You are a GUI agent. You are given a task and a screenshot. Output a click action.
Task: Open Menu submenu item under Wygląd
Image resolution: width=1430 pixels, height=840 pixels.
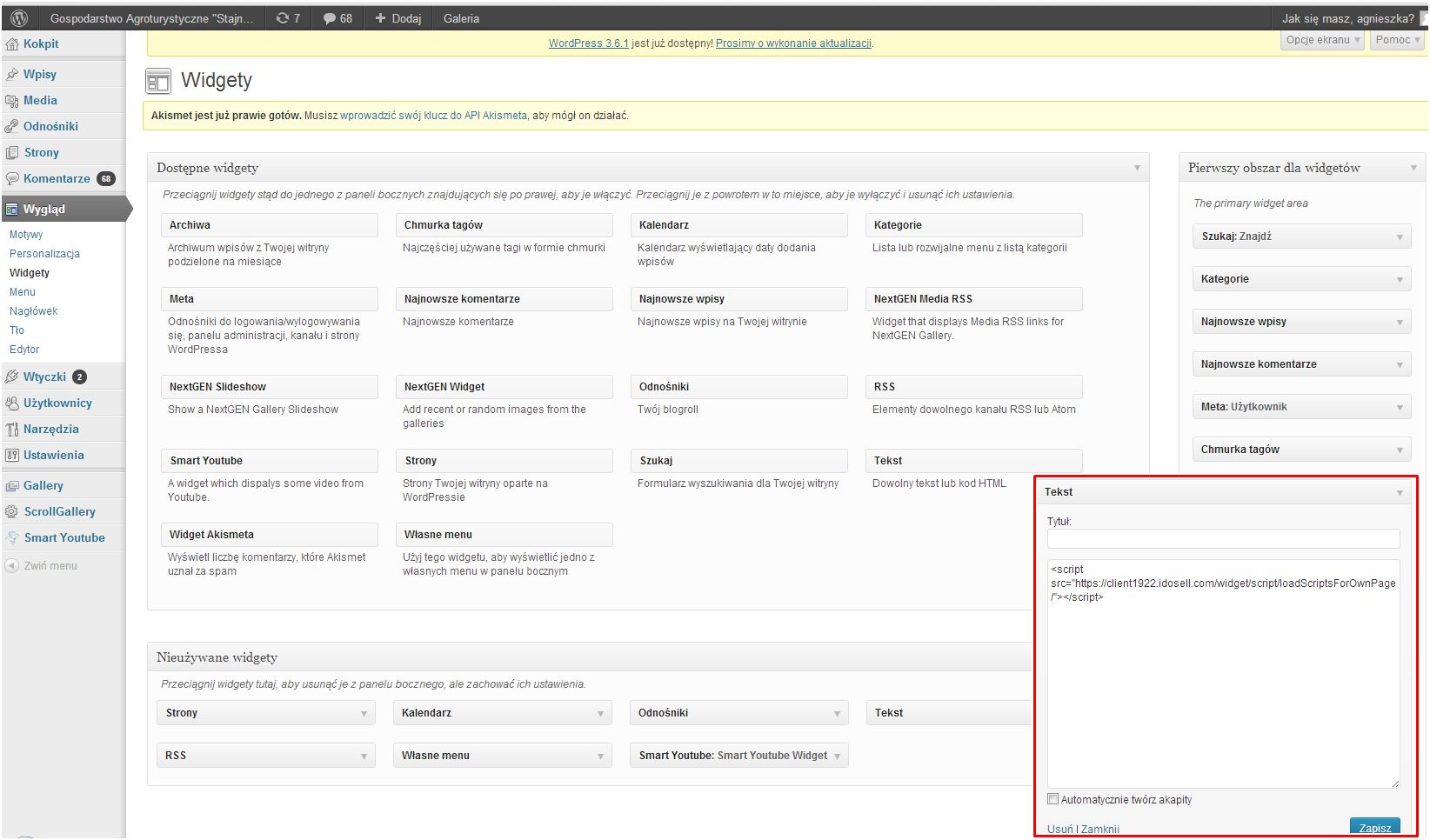(23, 292)
